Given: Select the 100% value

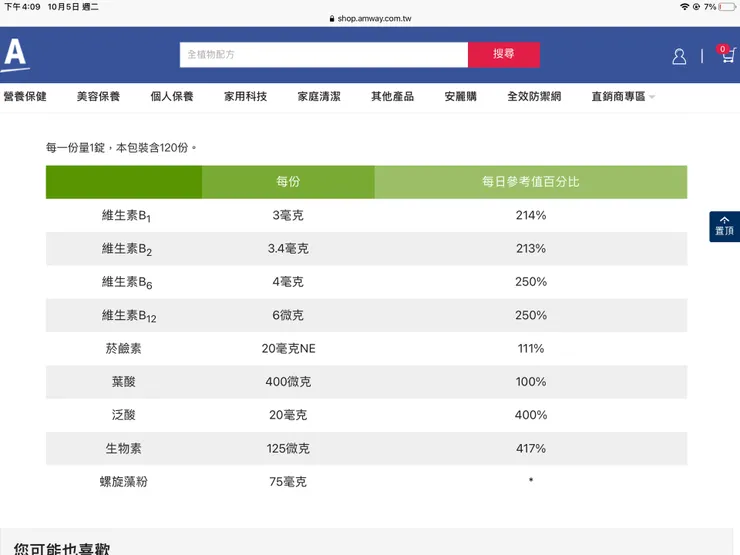Looking at the screenshot, I should click(x=531, y=381).
